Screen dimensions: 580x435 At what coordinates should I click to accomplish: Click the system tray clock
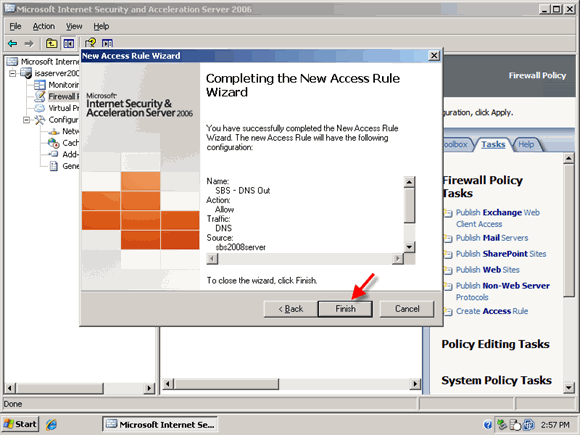[x=555, y=425]
